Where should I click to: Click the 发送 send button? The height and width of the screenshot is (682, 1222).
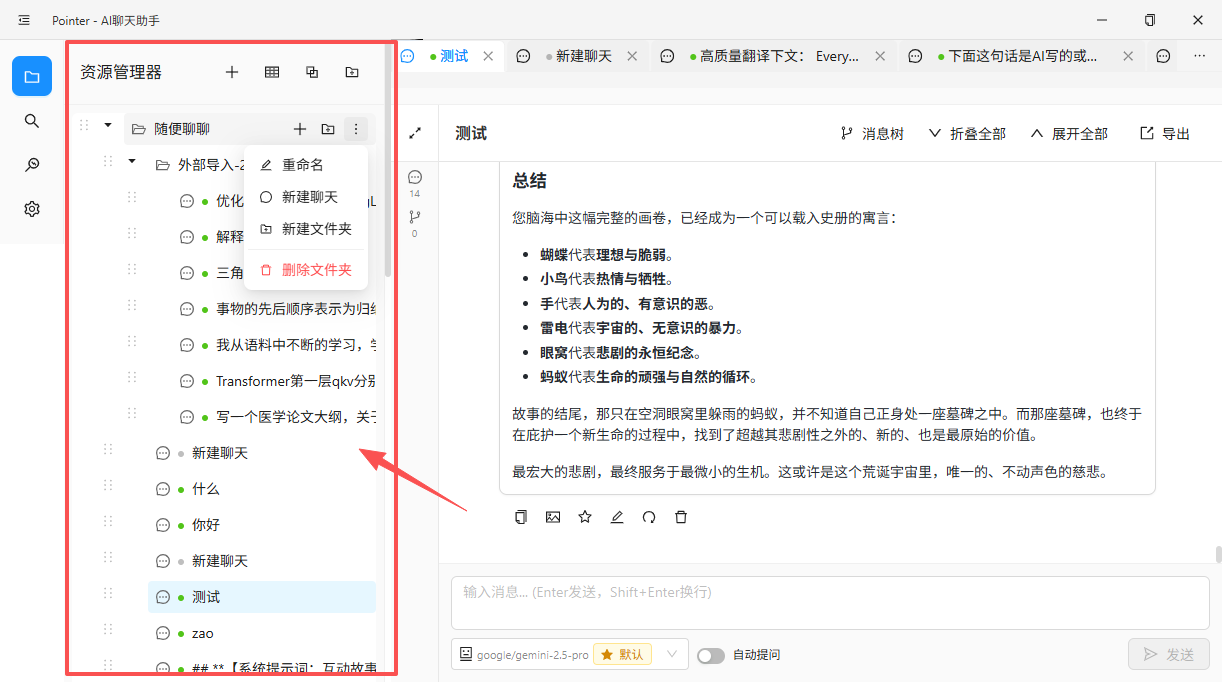(1169, 655)
